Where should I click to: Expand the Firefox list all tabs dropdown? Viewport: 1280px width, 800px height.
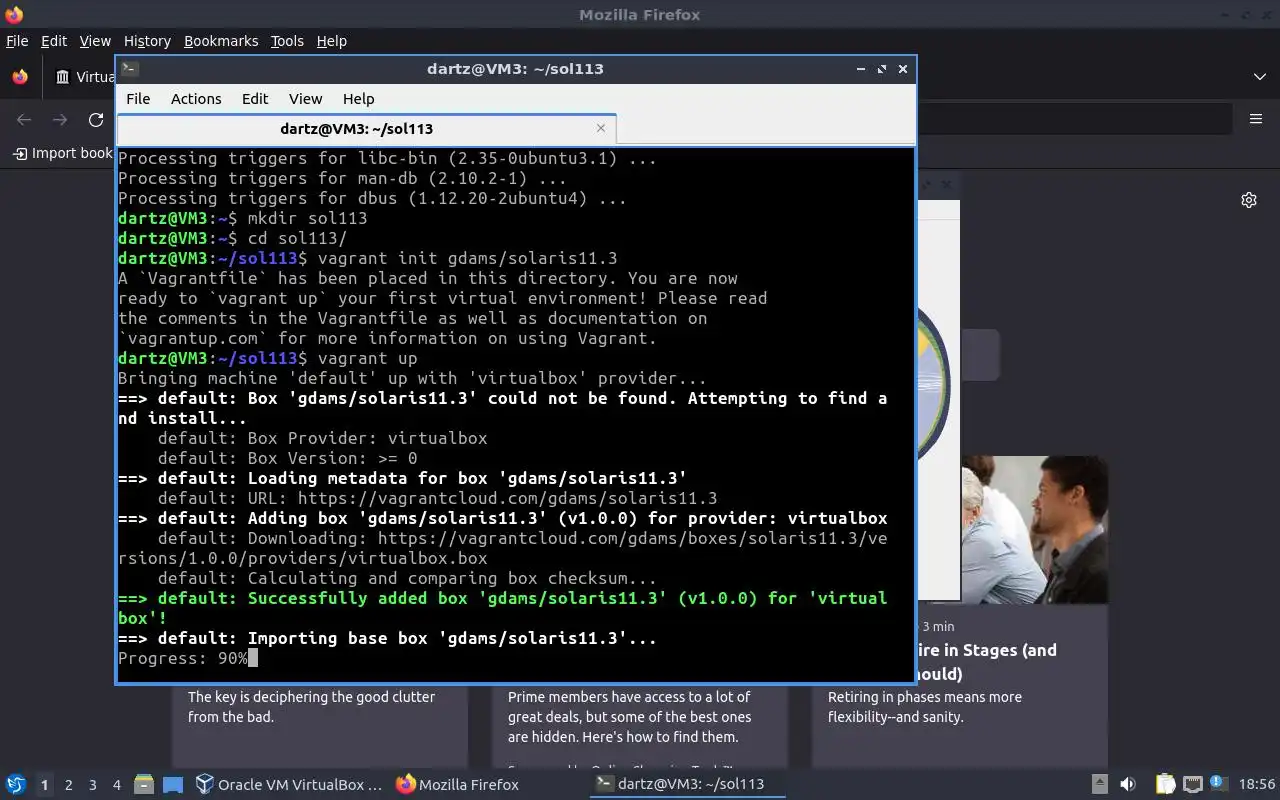point(1259,77)
